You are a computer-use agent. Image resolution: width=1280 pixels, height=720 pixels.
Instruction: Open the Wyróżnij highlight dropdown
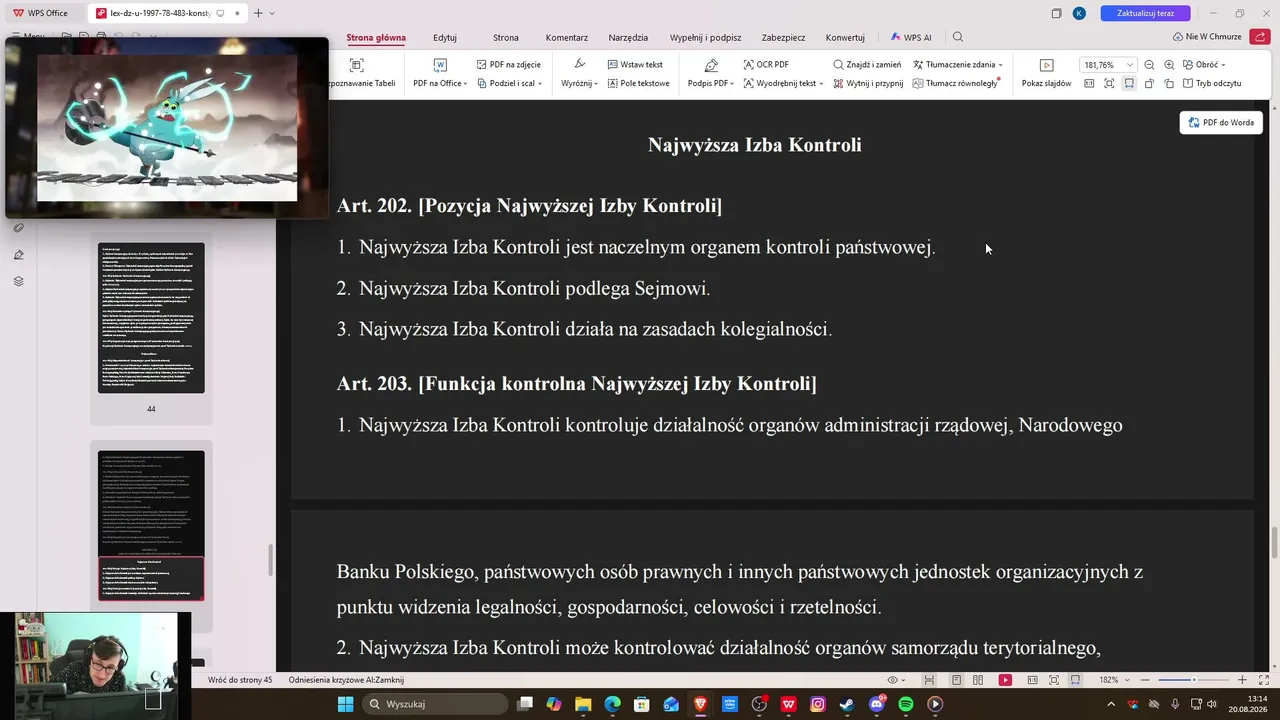(x=580, y=83)
